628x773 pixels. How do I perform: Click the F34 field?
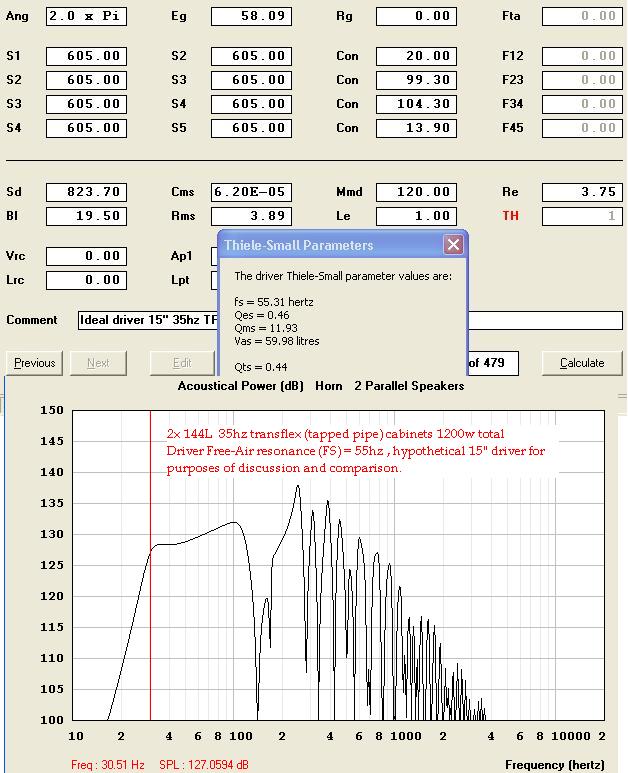(582, 104)
